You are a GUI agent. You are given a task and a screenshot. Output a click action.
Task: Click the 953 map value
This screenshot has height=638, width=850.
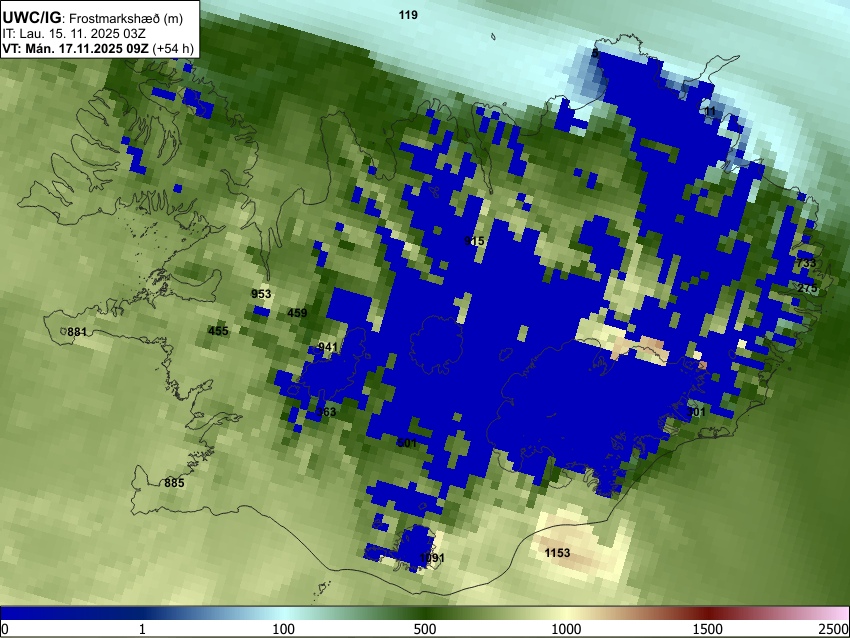point(261,294)
